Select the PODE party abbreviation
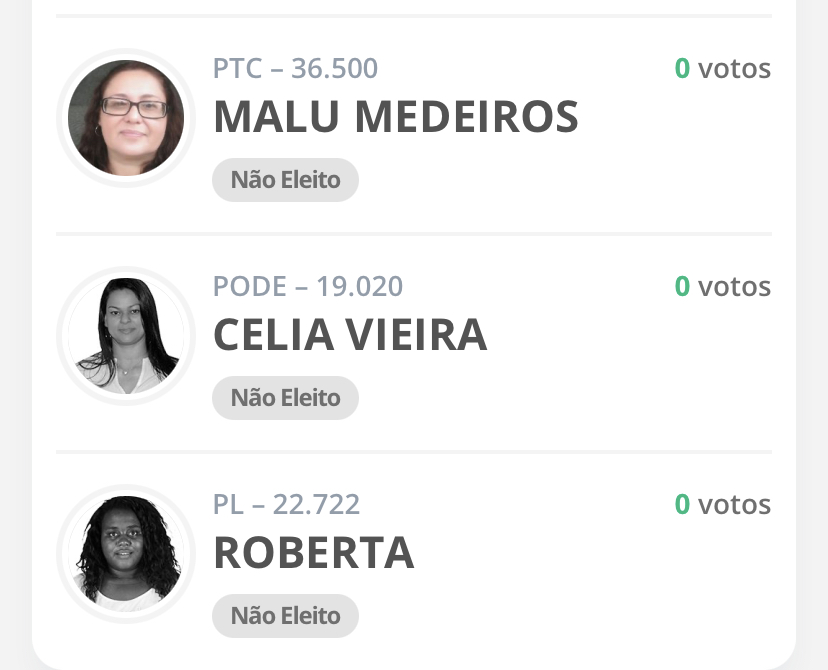Viewport: 828px width, 670px height. [249, 287]
